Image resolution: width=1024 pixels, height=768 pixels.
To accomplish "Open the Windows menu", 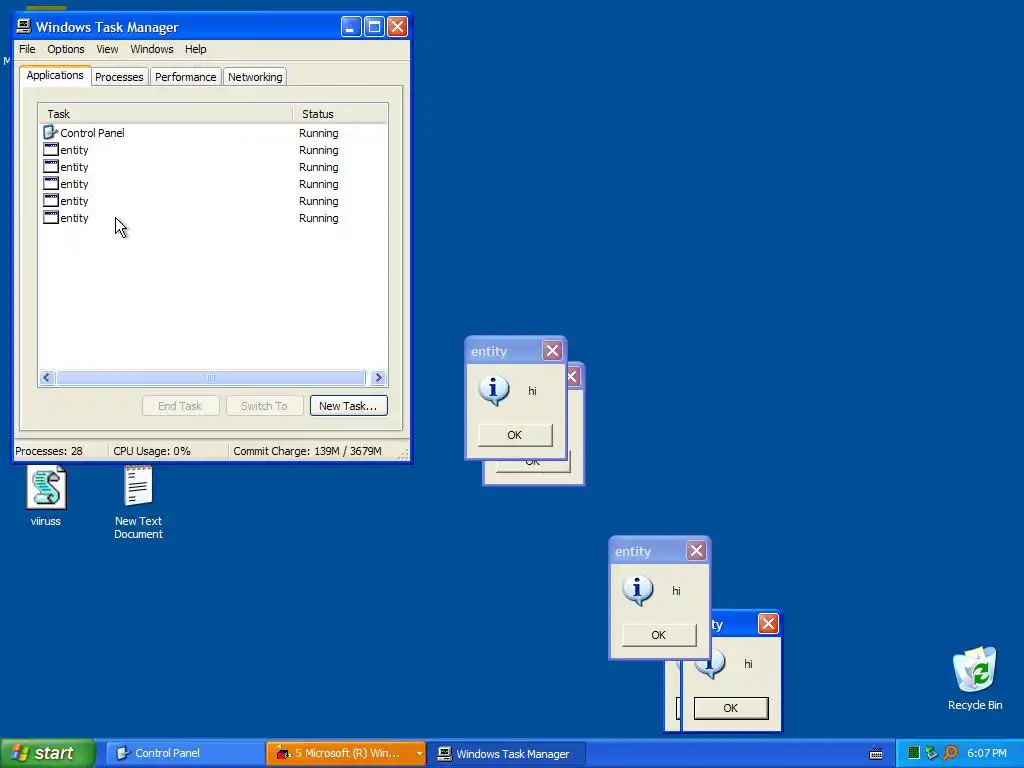I will [152, 49].
